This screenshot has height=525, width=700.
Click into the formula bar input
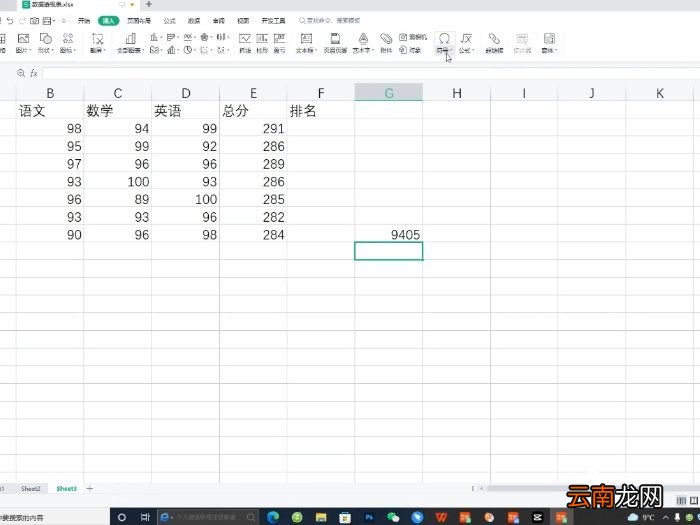(x=371, y=73)
